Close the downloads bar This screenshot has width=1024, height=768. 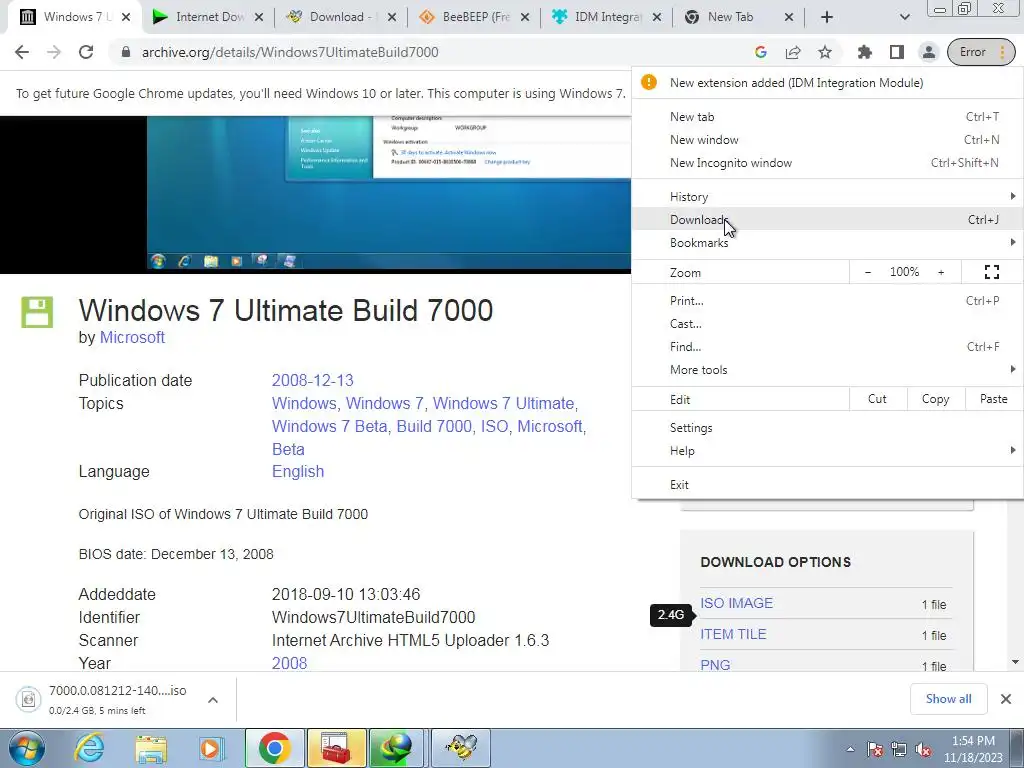coord(1006,699)
